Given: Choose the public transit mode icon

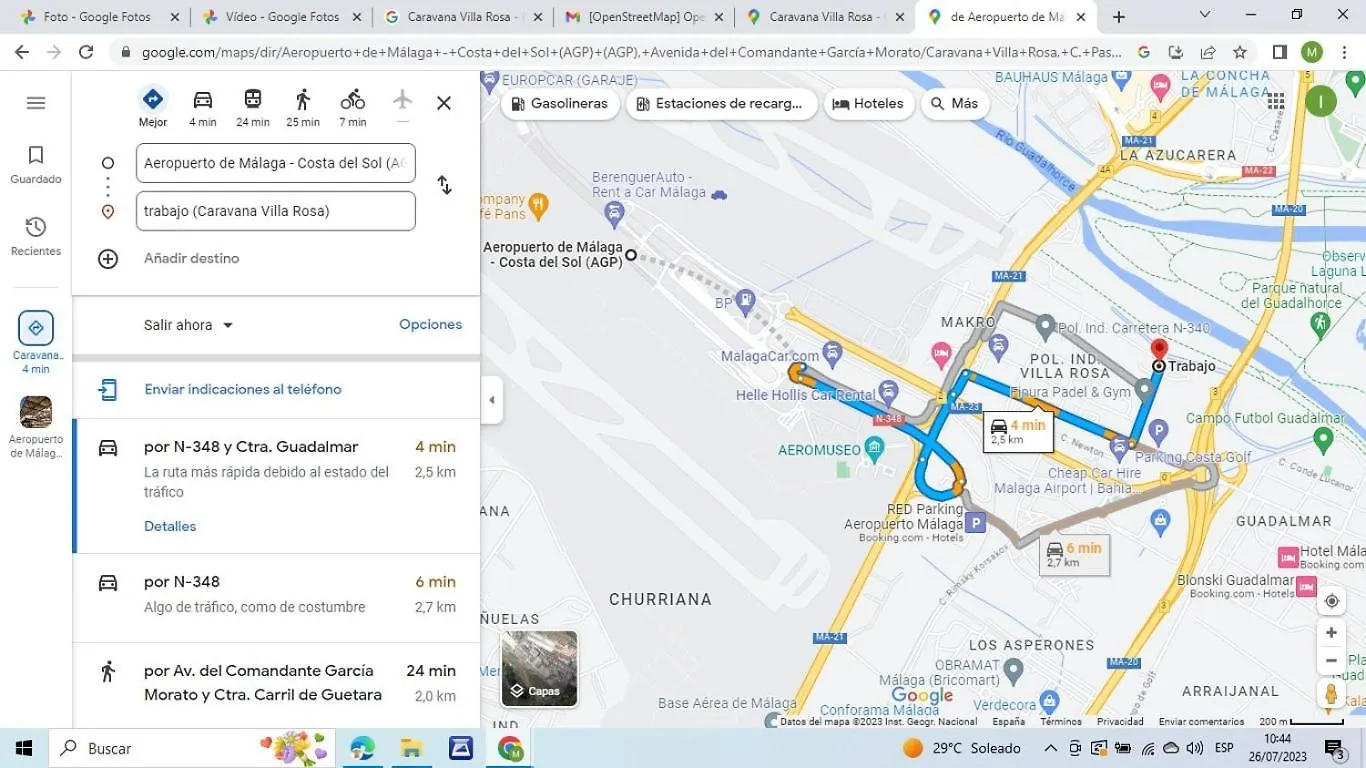Looking at the screenshot, I should [253, 100].
